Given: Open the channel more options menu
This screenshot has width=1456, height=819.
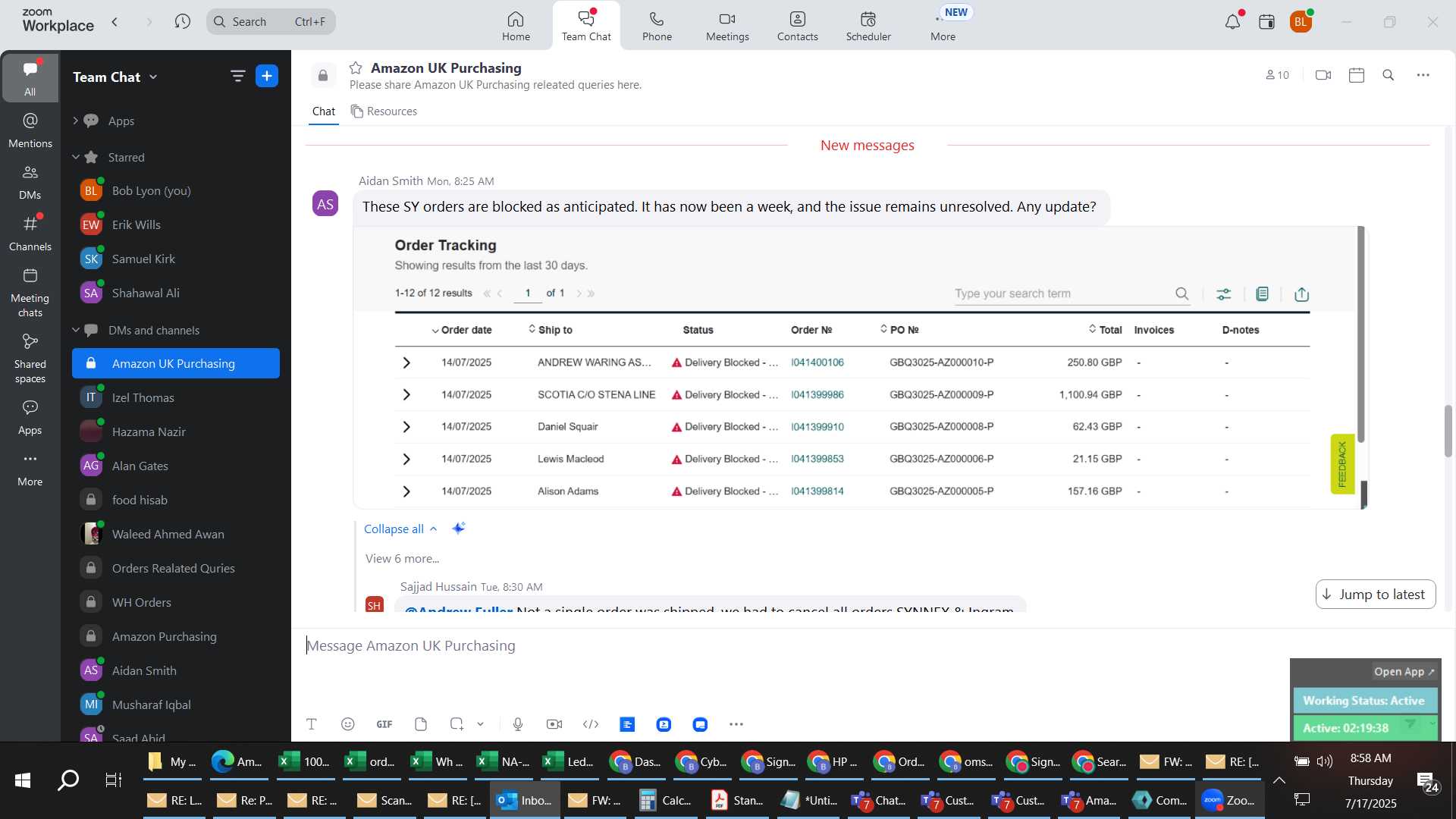Looking at the screenshot, I should (1423, 75).
